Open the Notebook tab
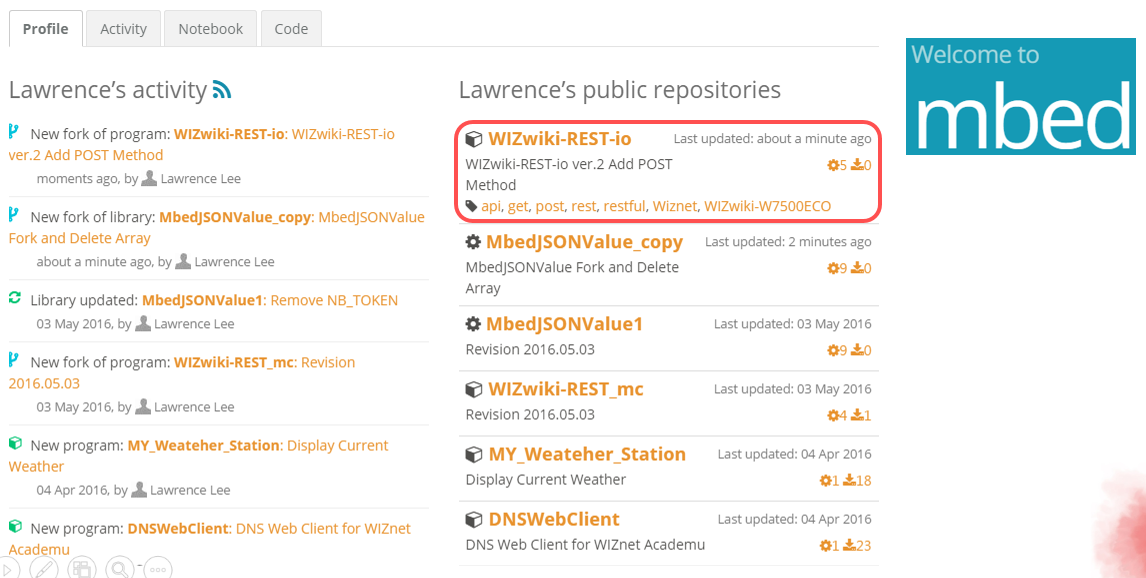 tap(210, 29)
